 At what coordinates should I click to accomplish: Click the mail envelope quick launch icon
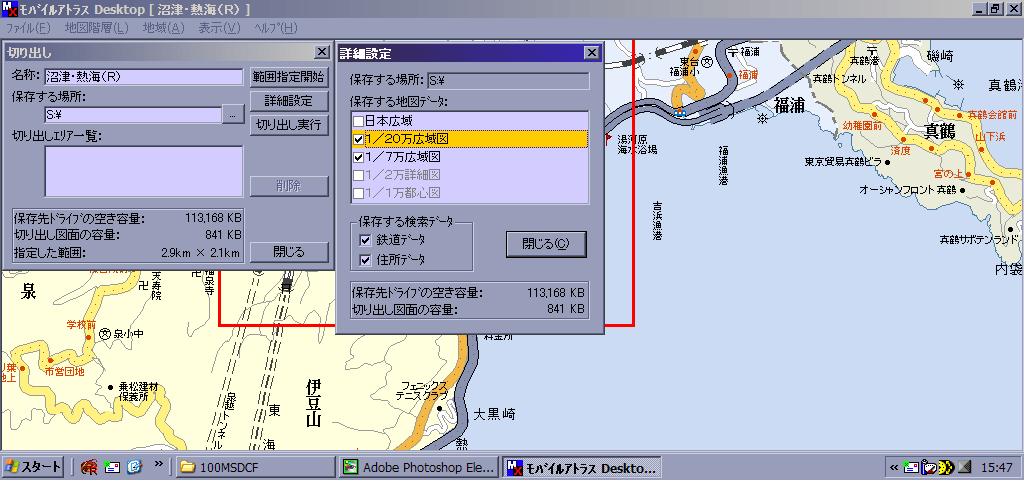pyautogui.click(x=112, y=467)
